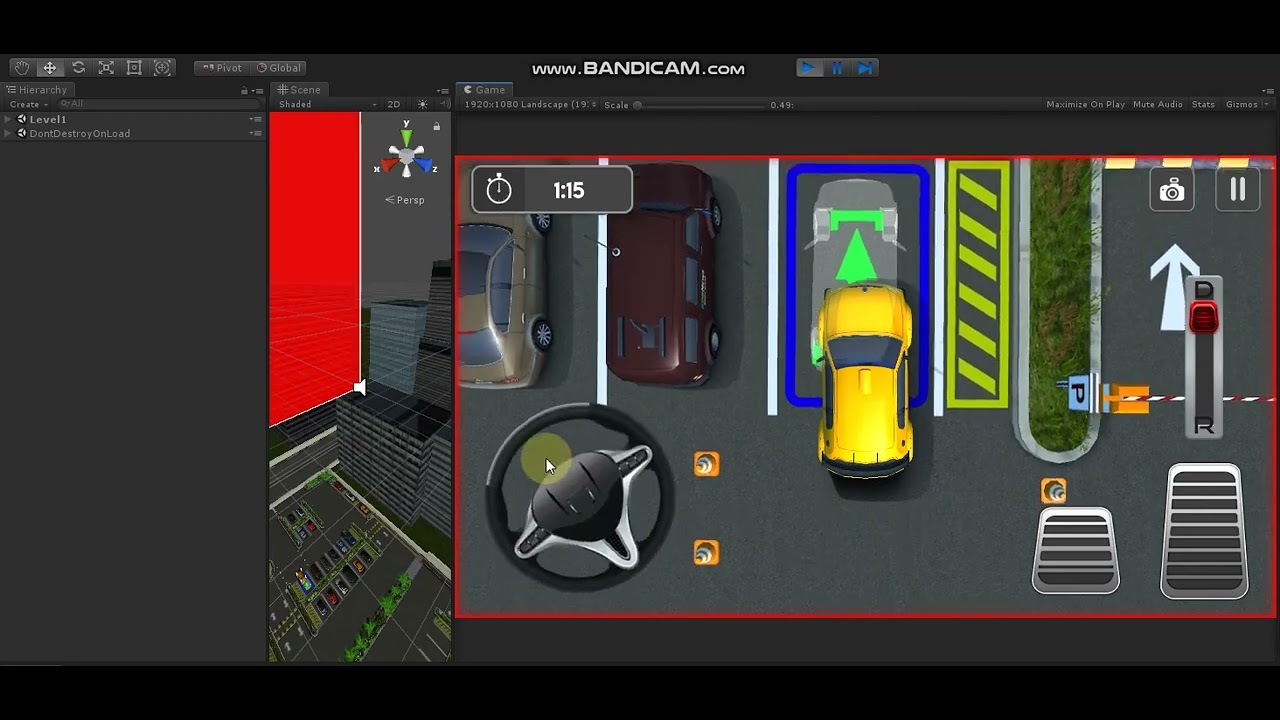Toggle Persp projection label in Scene view

pyautogui.click(x=406, y=200)
